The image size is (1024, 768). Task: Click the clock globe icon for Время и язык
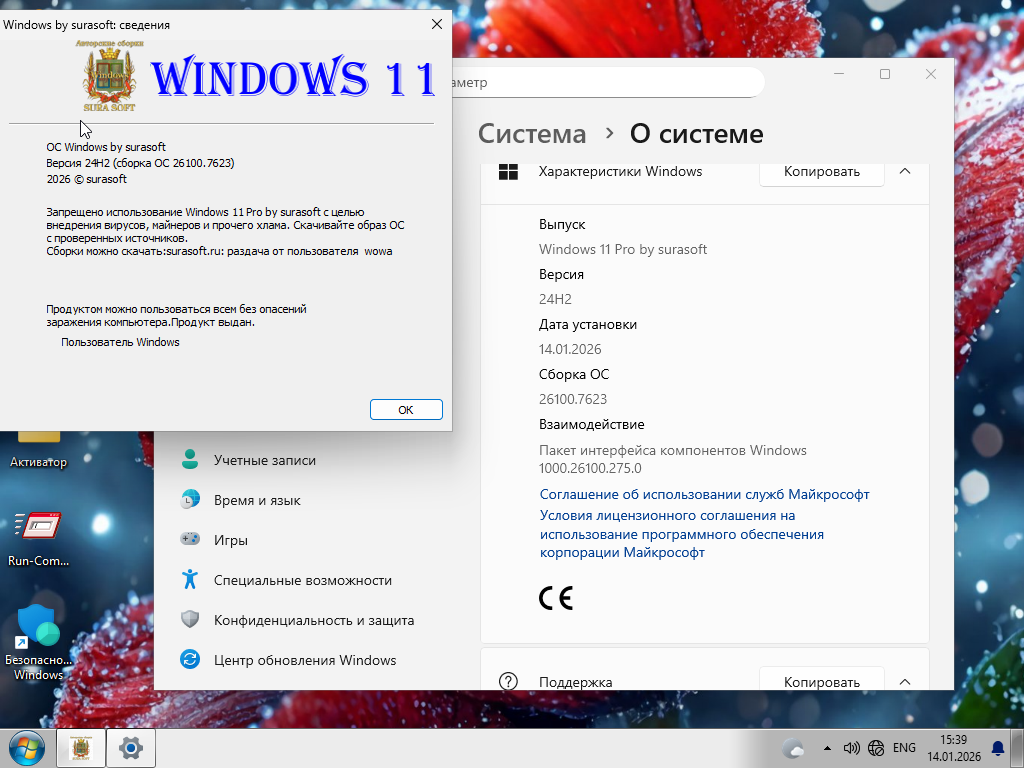pyautogui.click(x=190, y=499)
